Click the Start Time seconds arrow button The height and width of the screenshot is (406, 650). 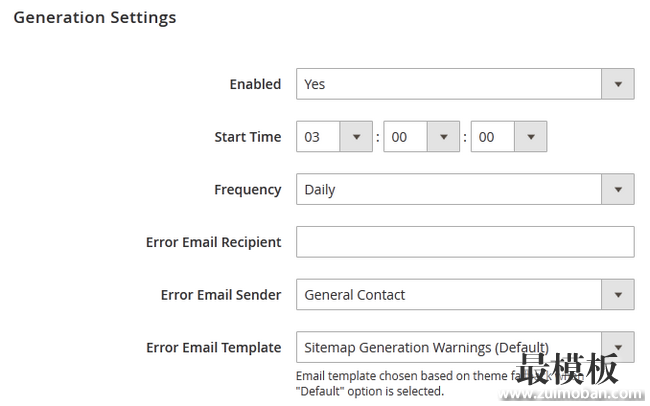[x=531, y=137]
